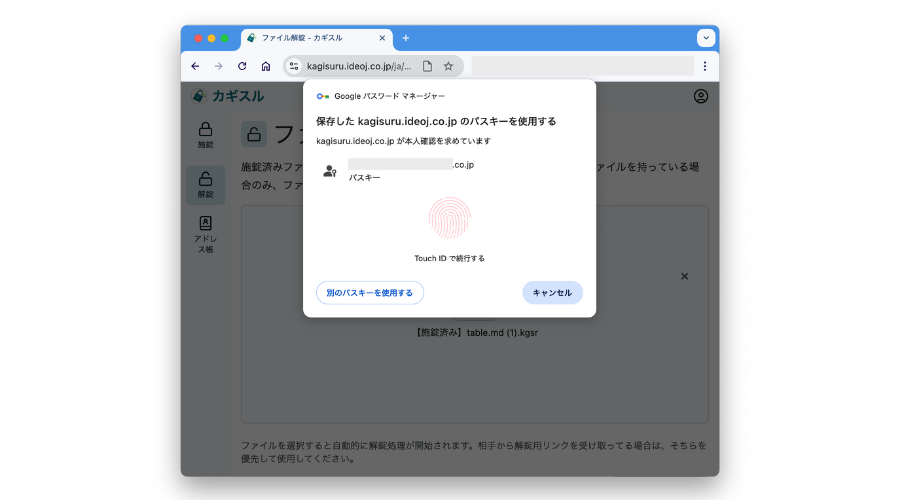Expand the tab search dropdown
Screen dimensions: 900x500
[706, 38]
